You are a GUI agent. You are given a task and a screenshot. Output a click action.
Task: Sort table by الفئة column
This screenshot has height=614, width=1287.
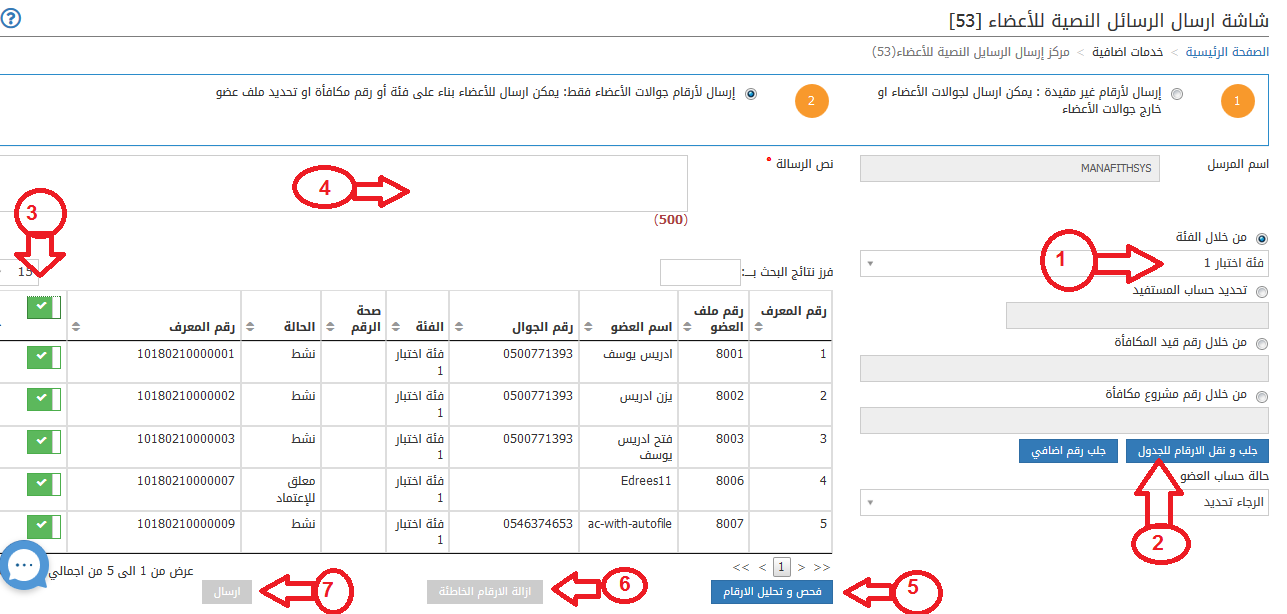393,326
